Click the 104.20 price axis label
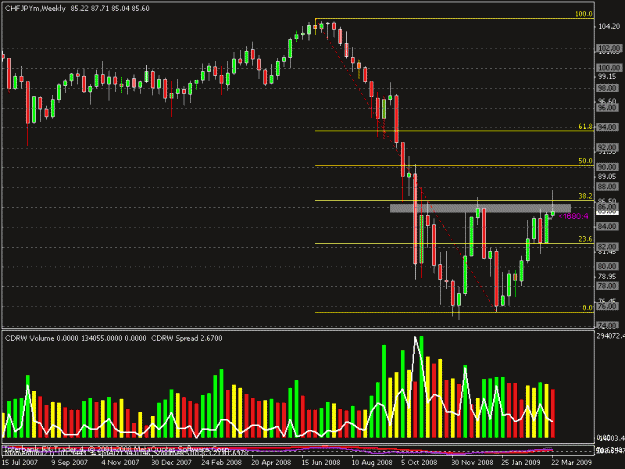This screenshot has height=469, width=625. coord(609,27)
